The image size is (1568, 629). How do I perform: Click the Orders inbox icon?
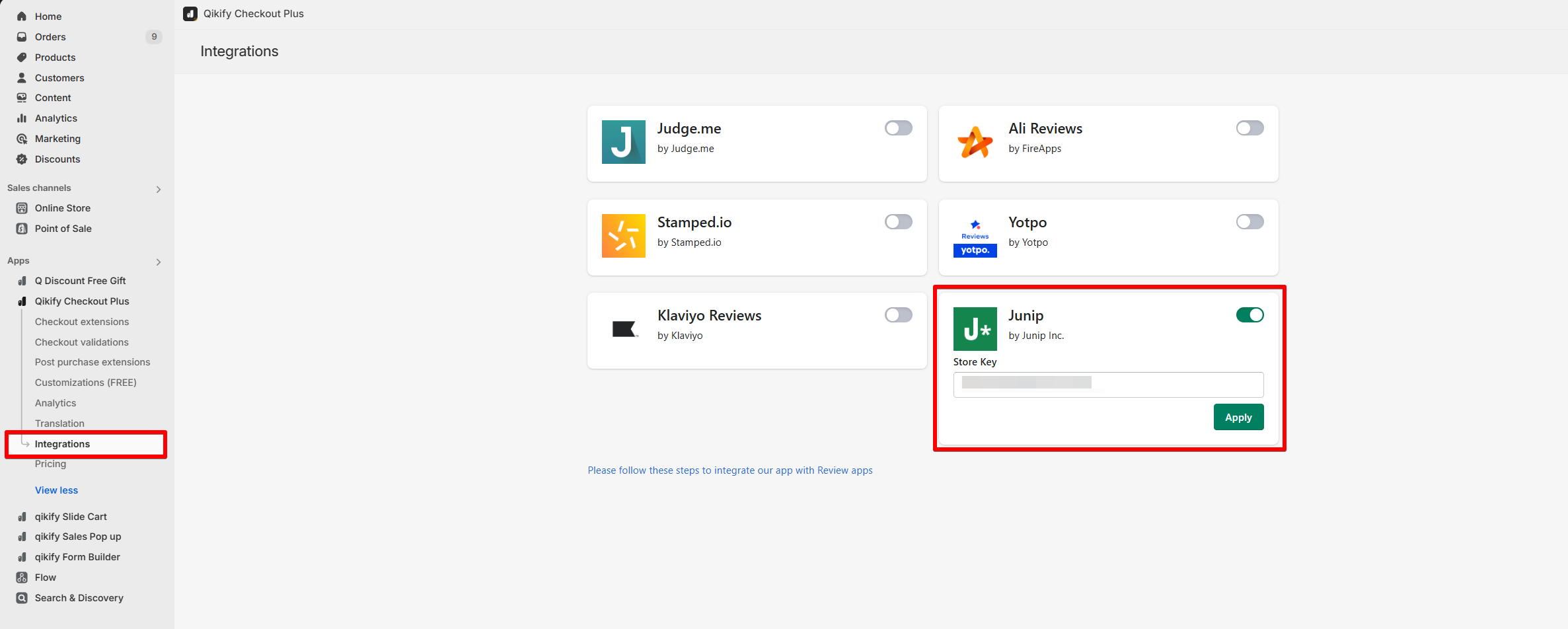(22, 37)
